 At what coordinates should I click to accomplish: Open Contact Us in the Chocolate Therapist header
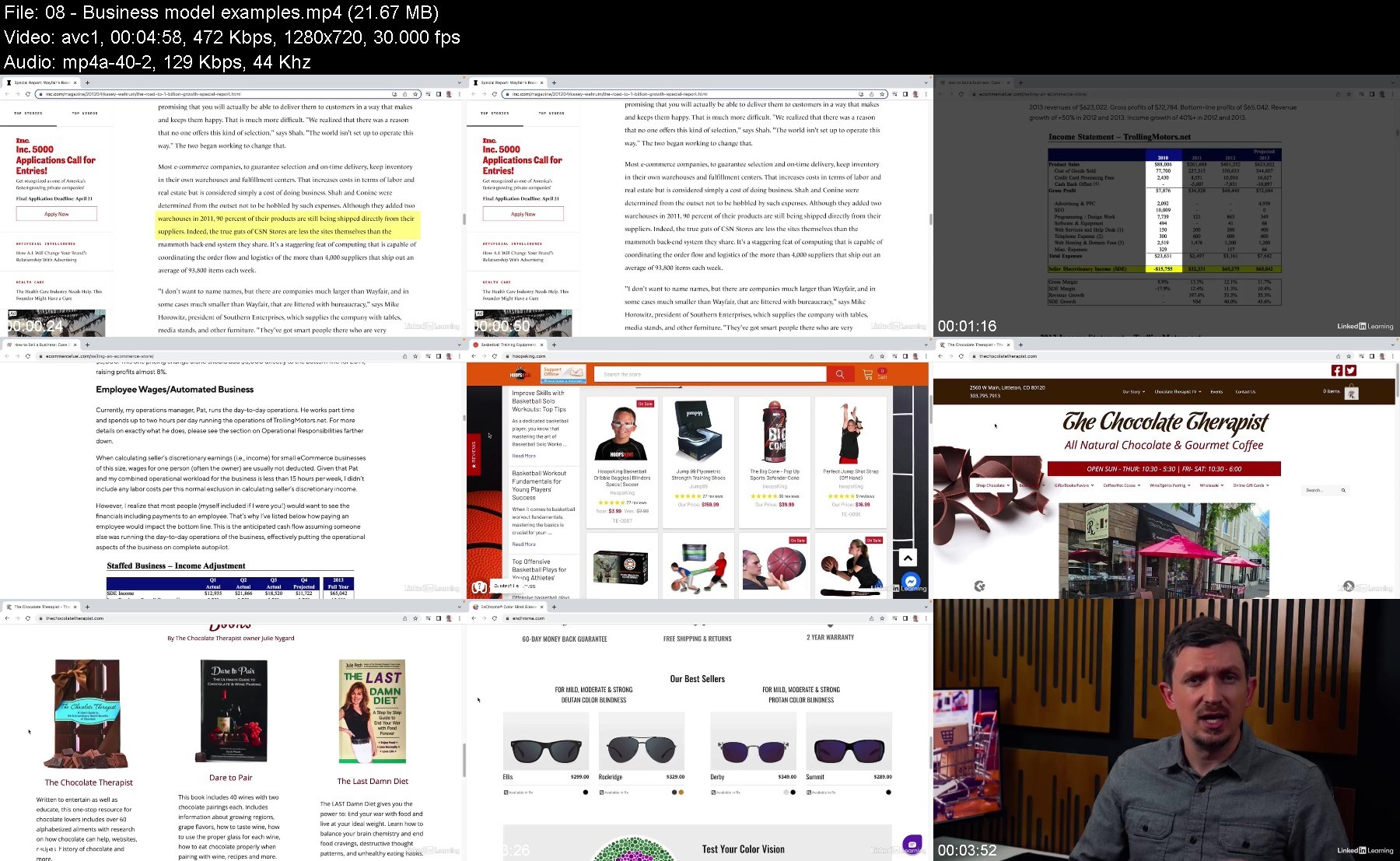pos(1245,392)
